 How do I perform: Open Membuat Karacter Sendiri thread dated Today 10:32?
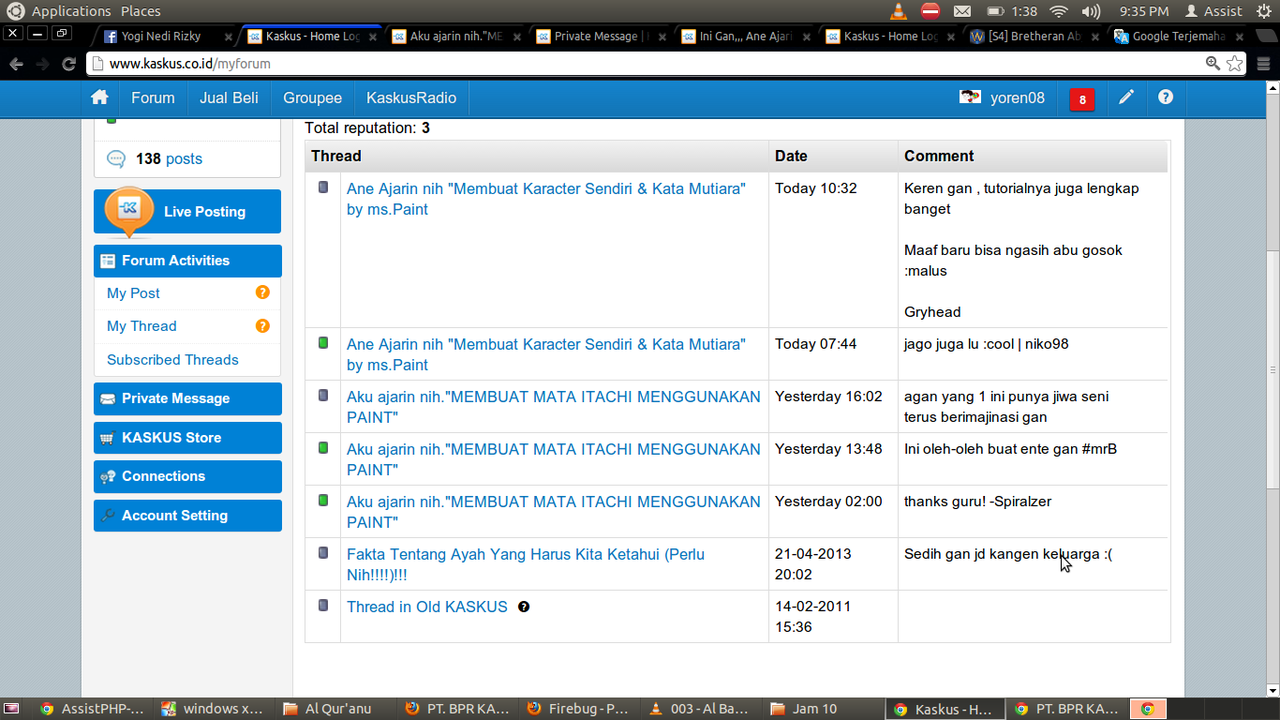(x=546, y=198)
